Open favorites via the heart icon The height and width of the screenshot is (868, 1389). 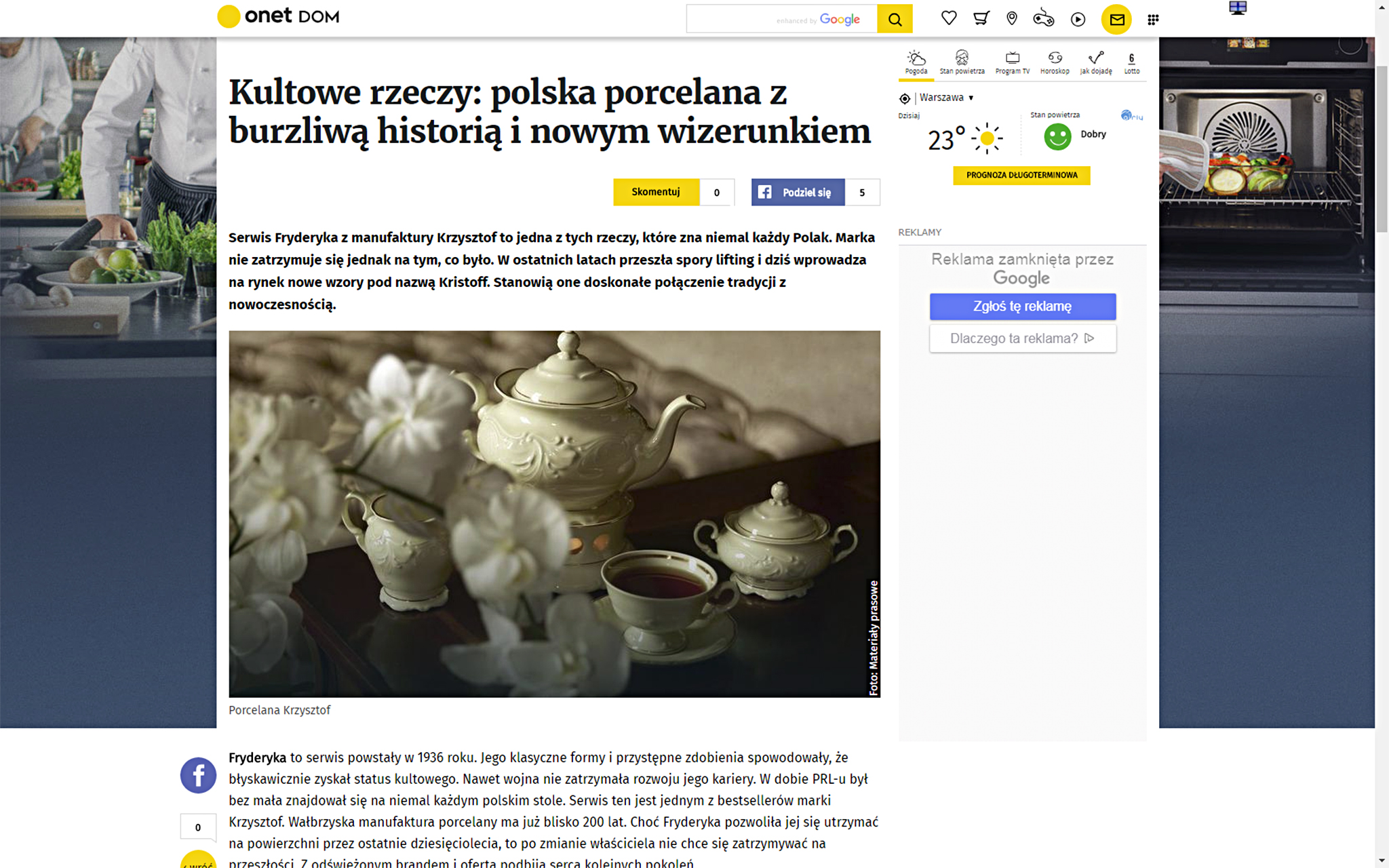click(x=949, y=18)
